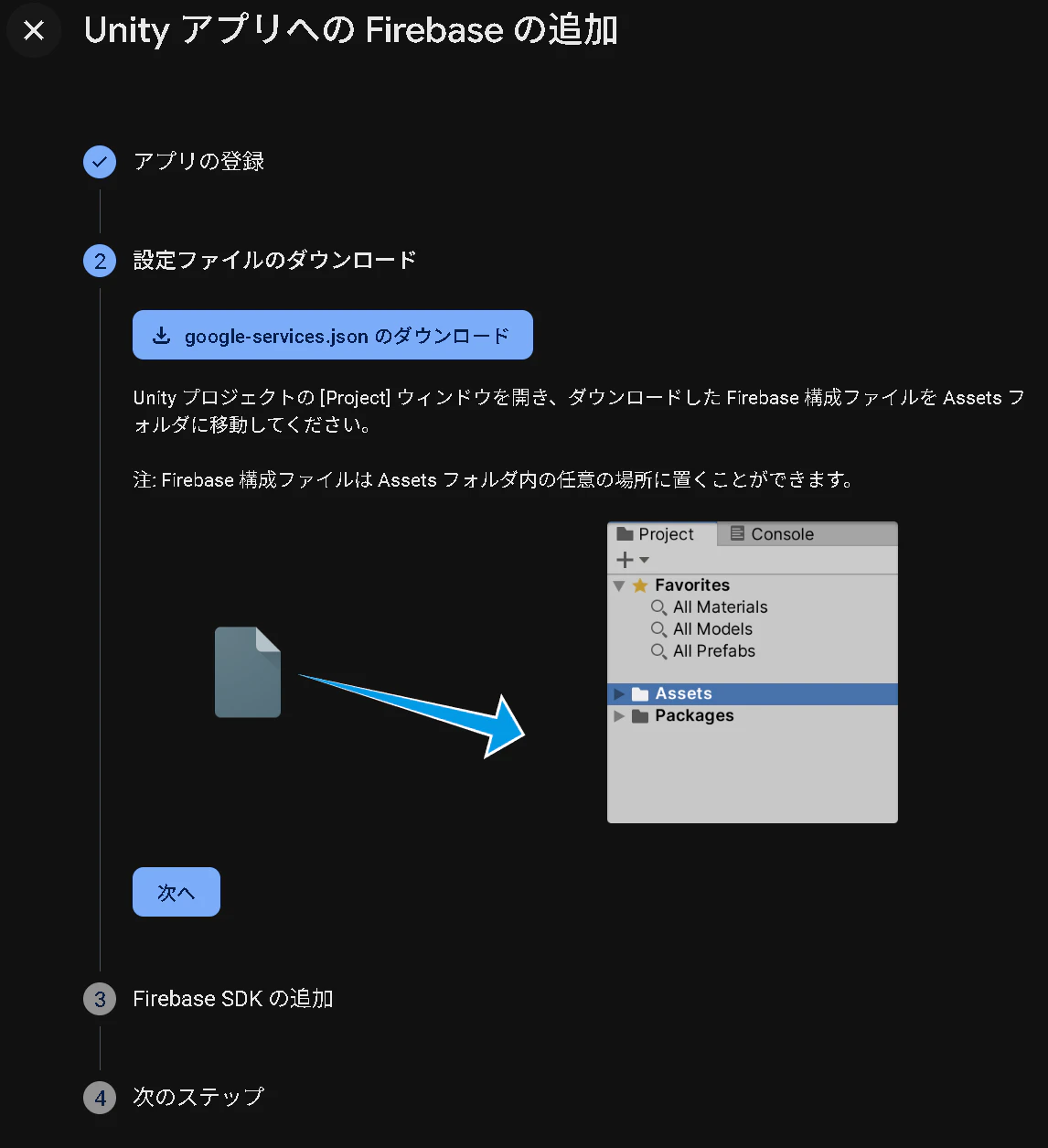The image size is (1048, 1148).
Task: Click the Unity アプリへの Firebase の追加 title
Action: click(x=351, y=30)
